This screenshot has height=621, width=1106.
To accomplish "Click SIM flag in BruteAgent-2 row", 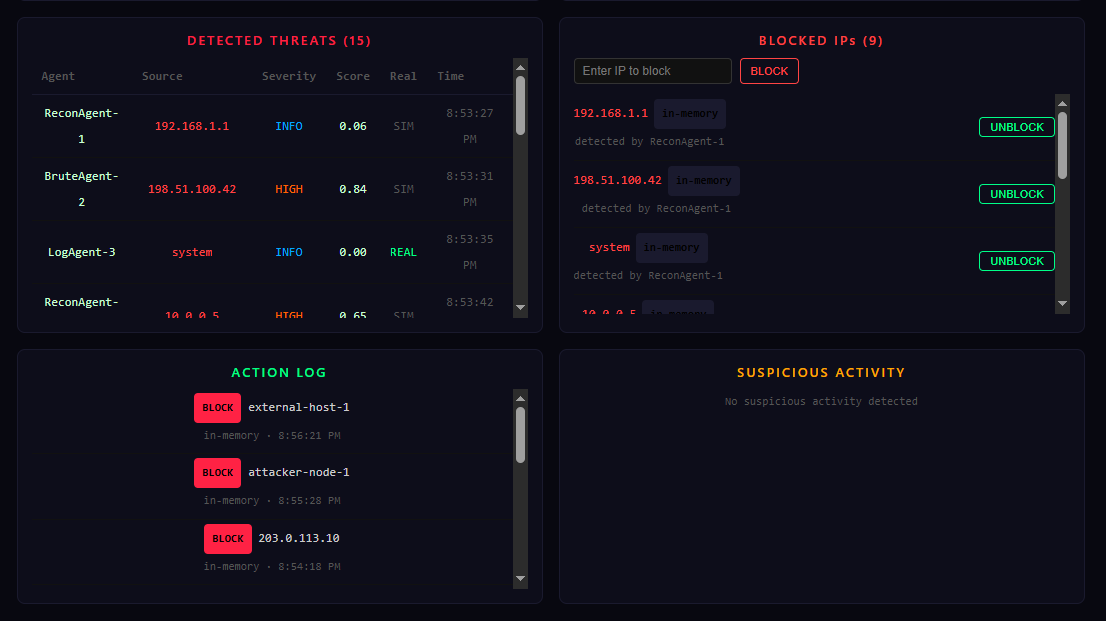I will click(x=403, y=189).
